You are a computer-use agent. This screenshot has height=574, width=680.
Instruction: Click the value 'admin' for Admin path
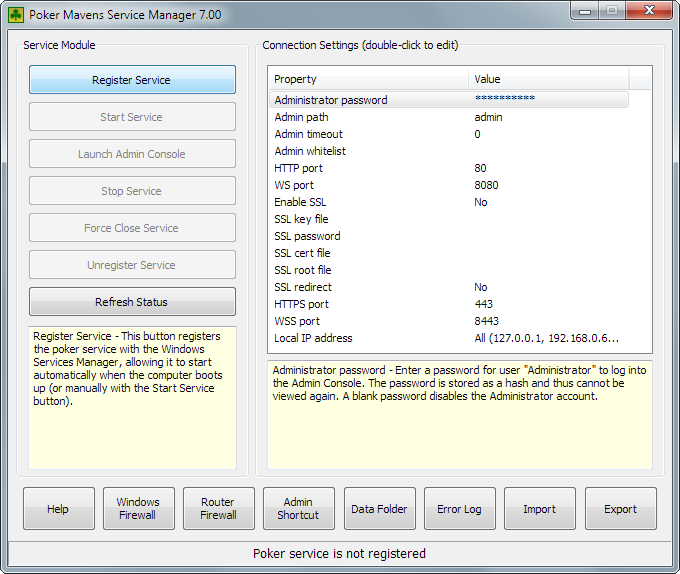pyautogui.click(x=488, y=117)
